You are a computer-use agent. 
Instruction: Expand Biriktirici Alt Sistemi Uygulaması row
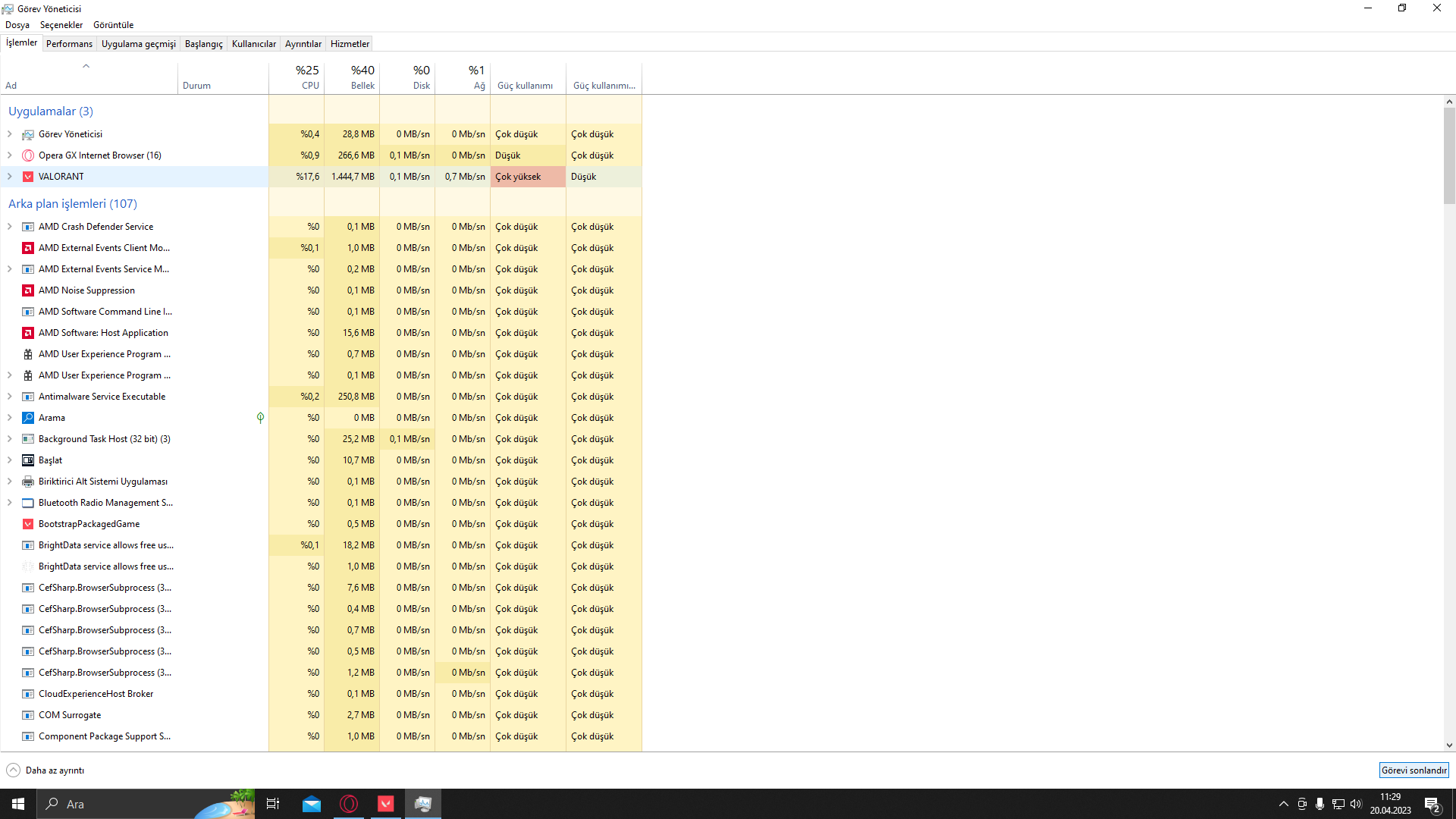point(10,482)
